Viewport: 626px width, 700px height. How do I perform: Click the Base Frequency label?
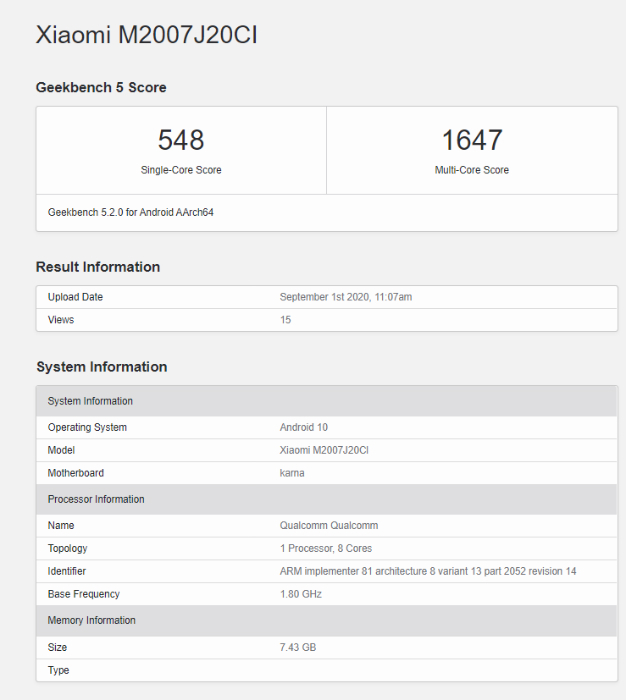pyautogui.click(x=83, y=594)
